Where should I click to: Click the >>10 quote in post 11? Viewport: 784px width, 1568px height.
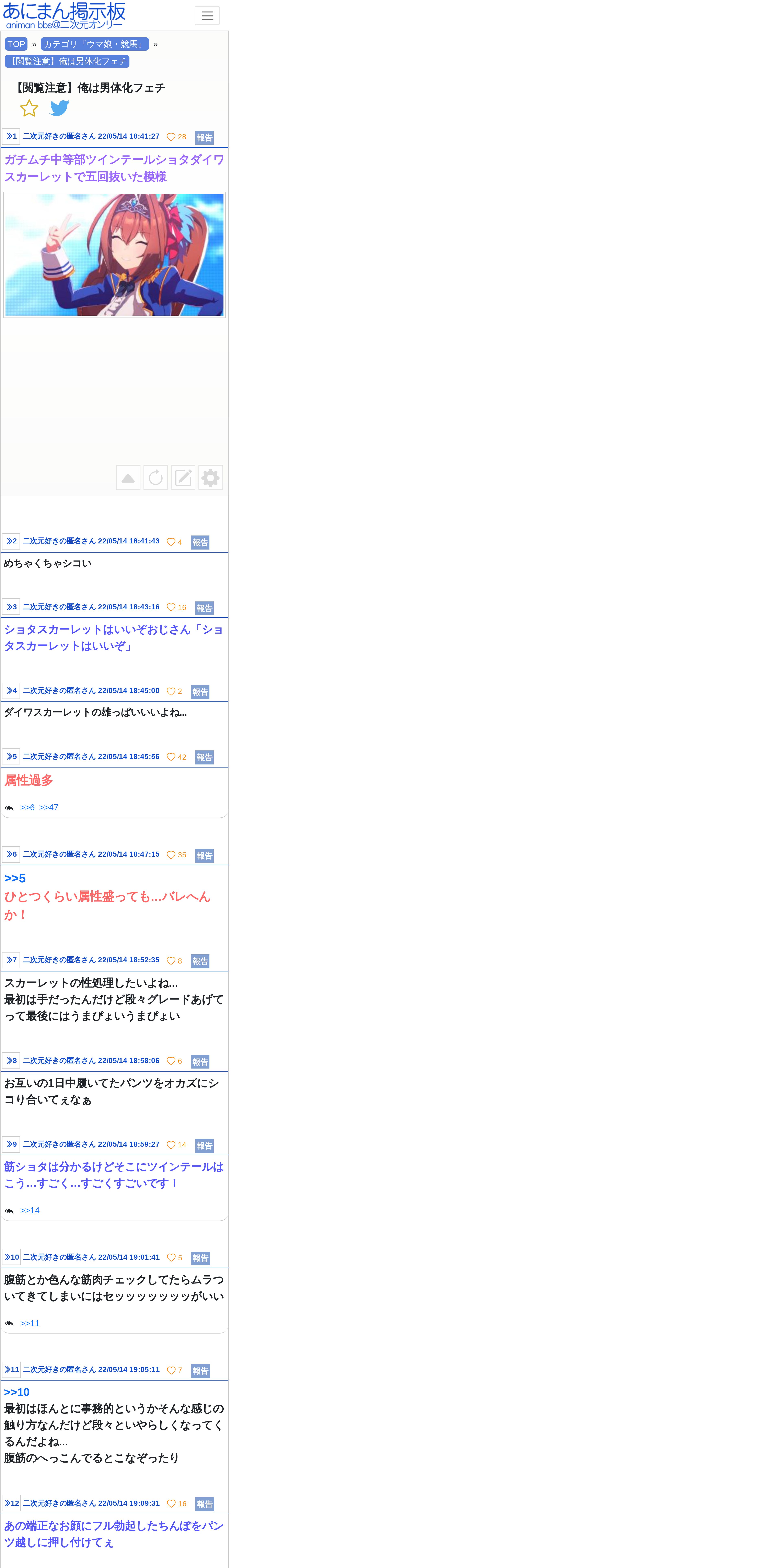[x=16, y=1392]
